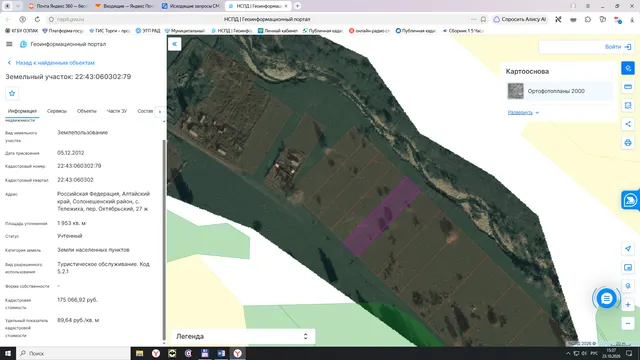The image size is (640, 360).
Task: Open the hamburger menu of the Geoportal
Action: [9, 44]
